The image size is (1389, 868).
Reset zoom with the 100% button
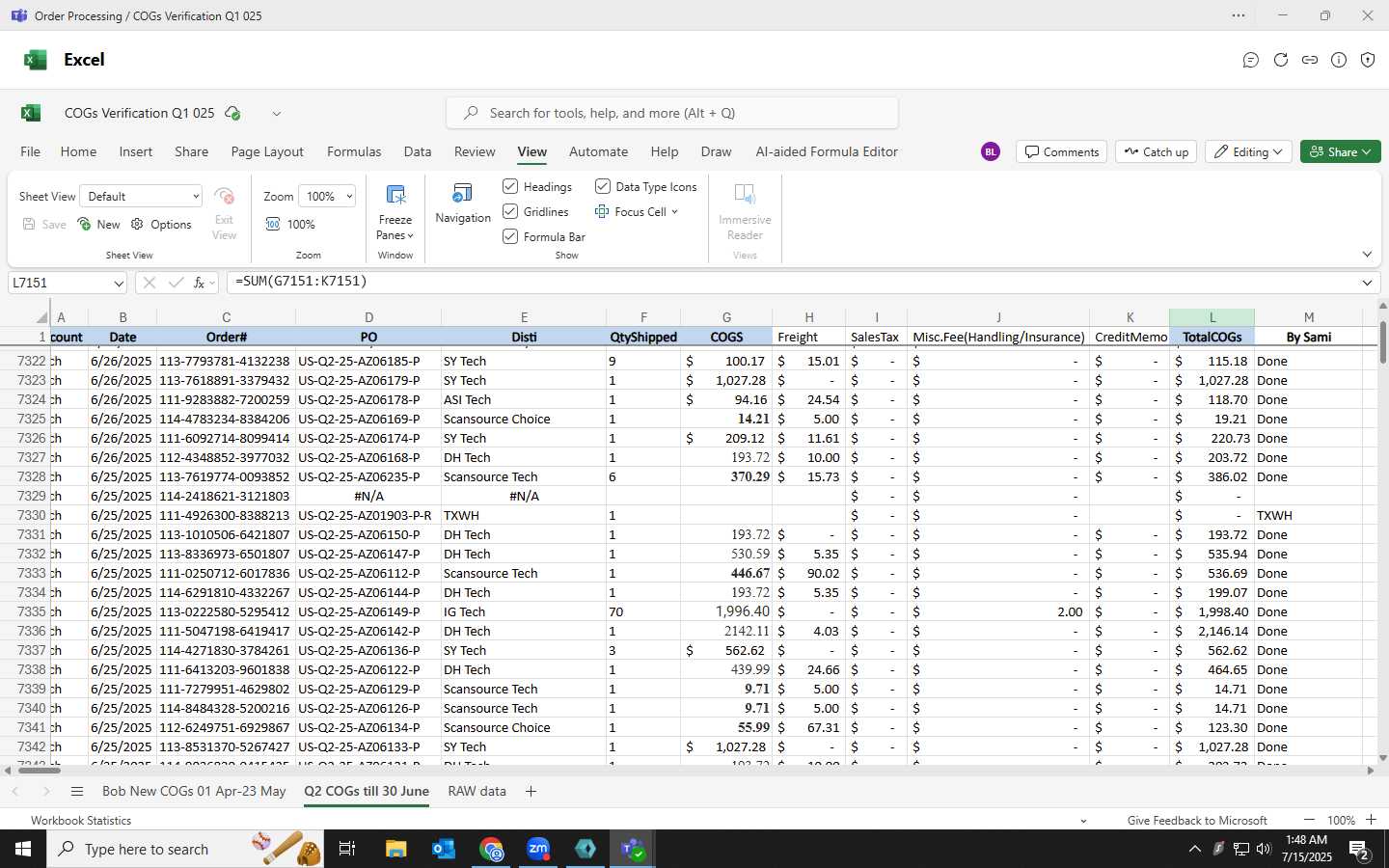pyautogui.click(x=290, y=224)
